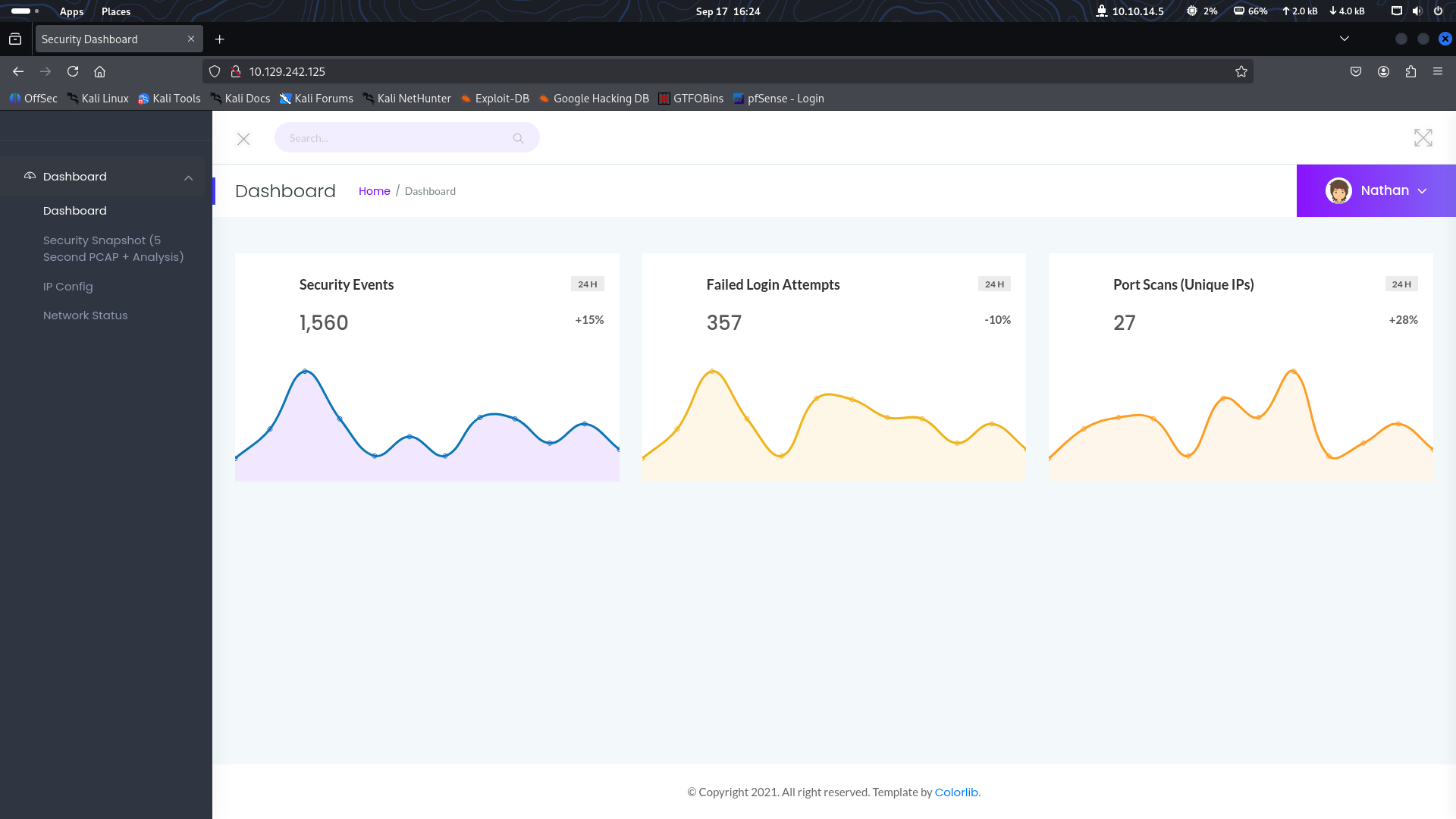Image resolution: width=1456 pixels, height=819 pixels.
Task: Click the shield tracking-protection icon in address bar
Action: coord(215,71)
